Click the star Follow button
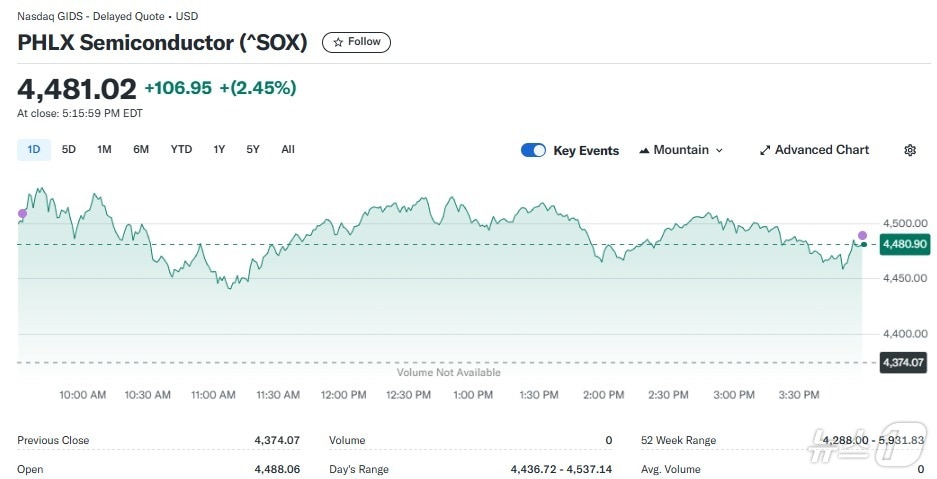The image size is (937, 479). (356, 42)
